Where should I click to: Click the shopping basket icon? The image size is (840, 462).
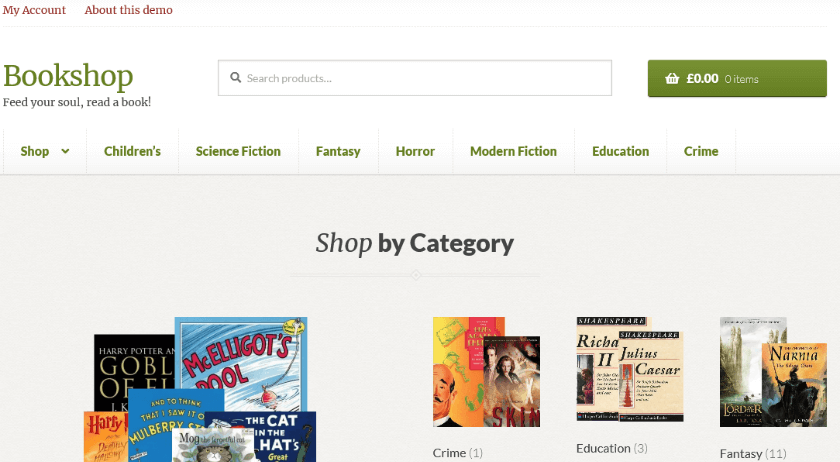click(x=672, y=79)
